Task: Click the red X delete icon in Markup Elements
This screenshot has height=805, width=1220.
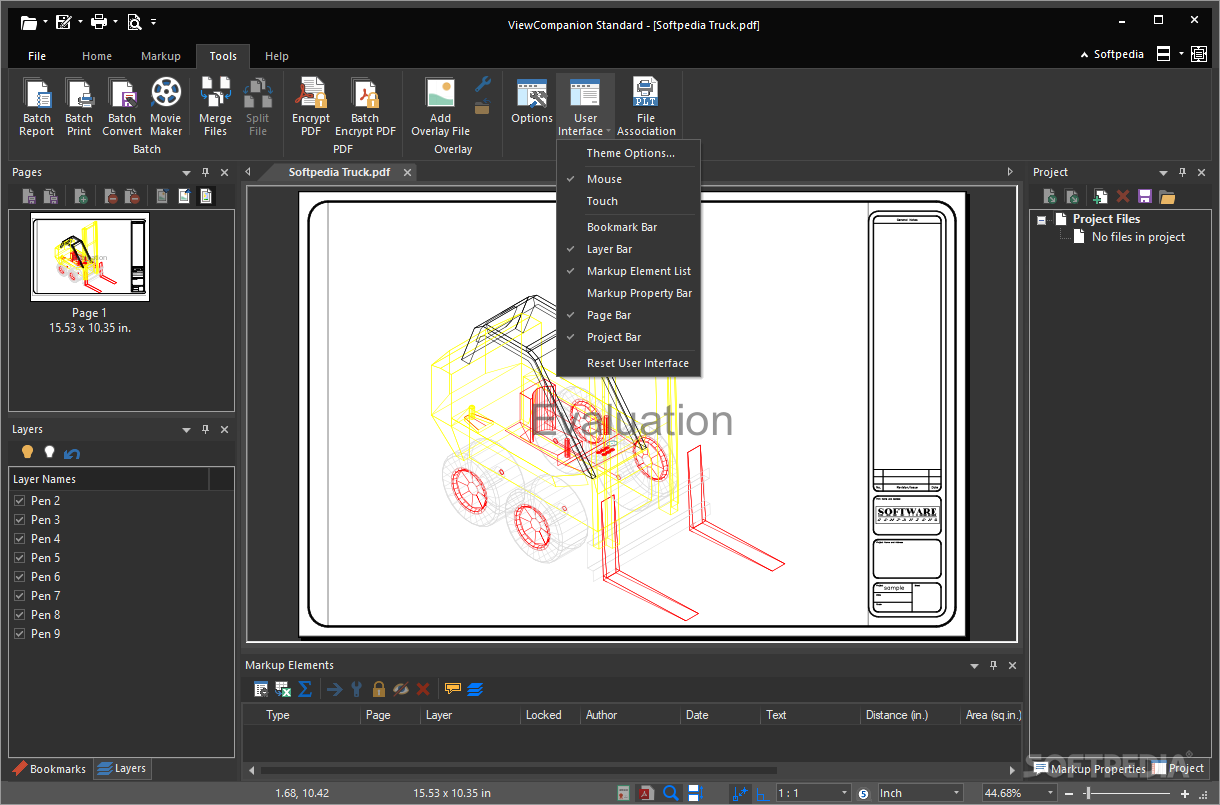Action: pos(423,689)
